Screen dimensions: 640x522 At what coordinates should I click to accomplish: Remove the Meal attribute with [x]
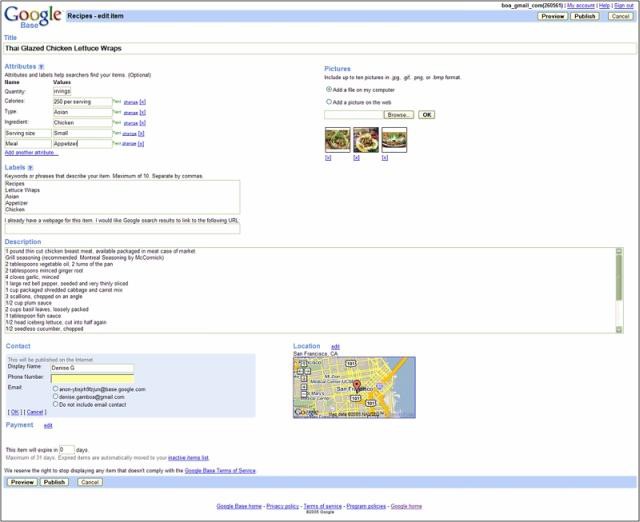click(x=142, y=144)
